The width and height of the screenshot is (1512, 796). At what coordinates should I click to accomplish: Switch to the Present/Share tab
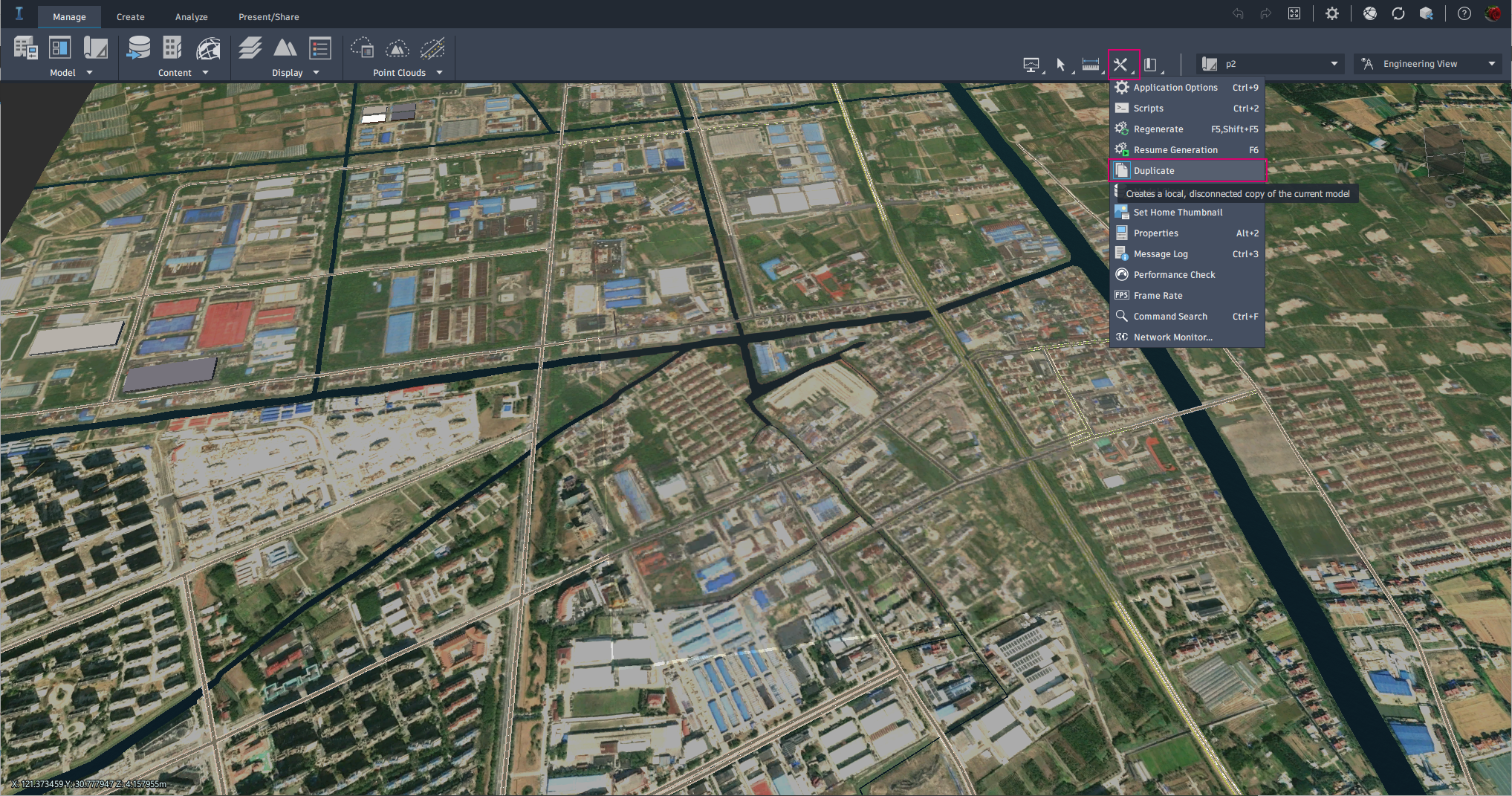[269, 16]
